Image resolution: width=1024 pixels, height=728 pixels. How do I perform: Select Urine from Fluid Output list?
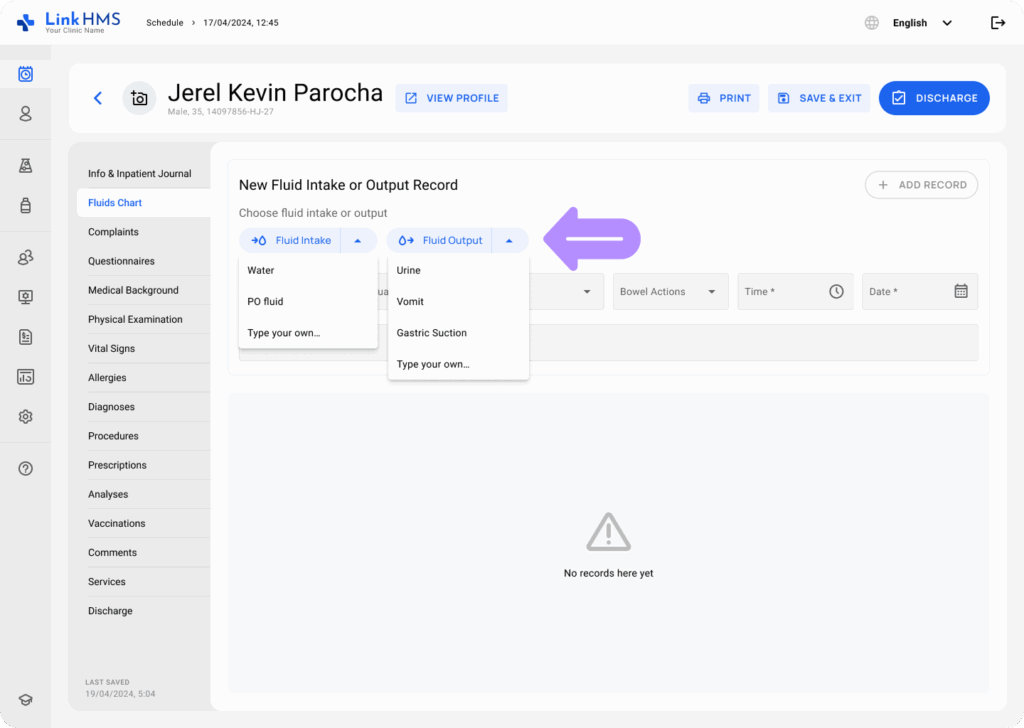pos(409,270)
